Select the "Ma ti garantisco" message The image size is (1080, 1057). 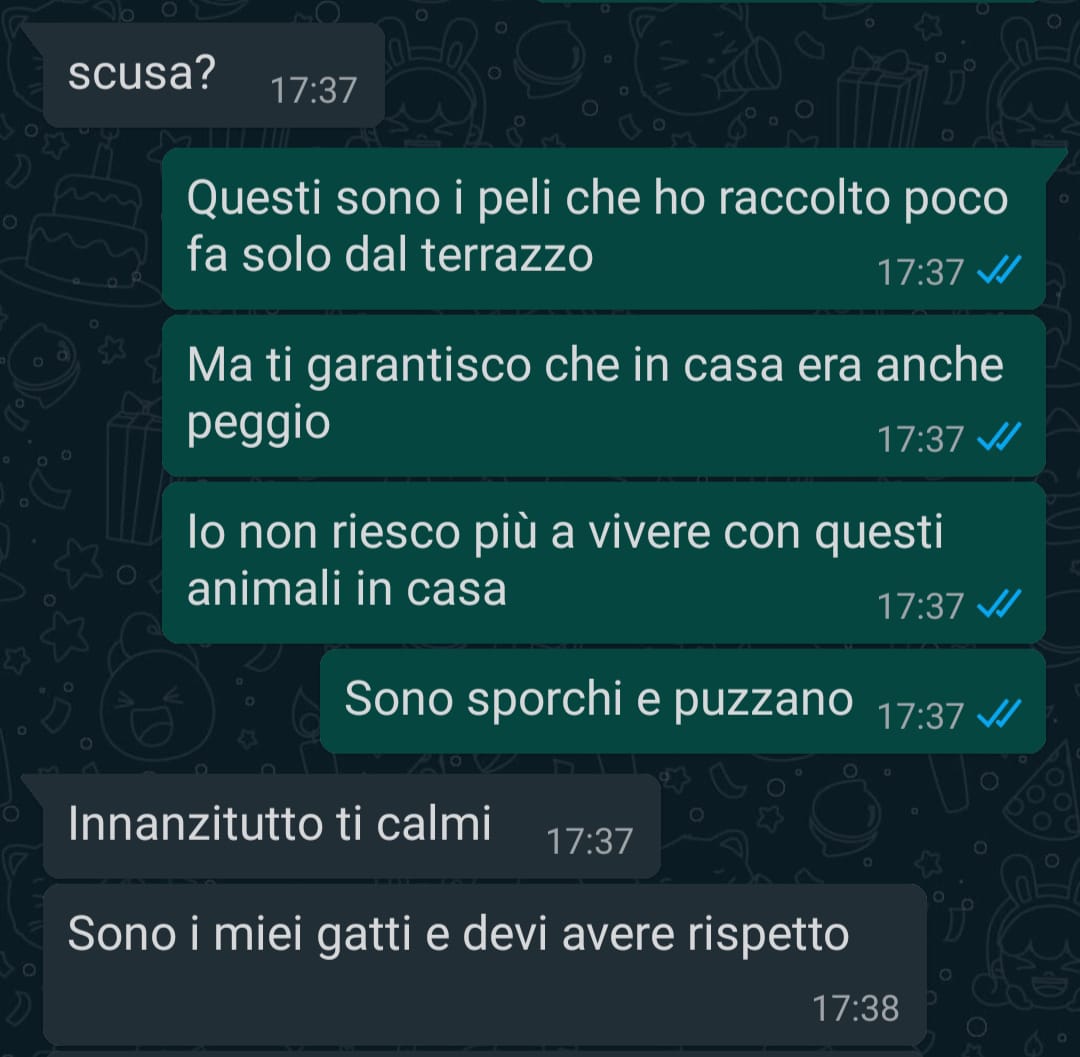click(604, 395)
